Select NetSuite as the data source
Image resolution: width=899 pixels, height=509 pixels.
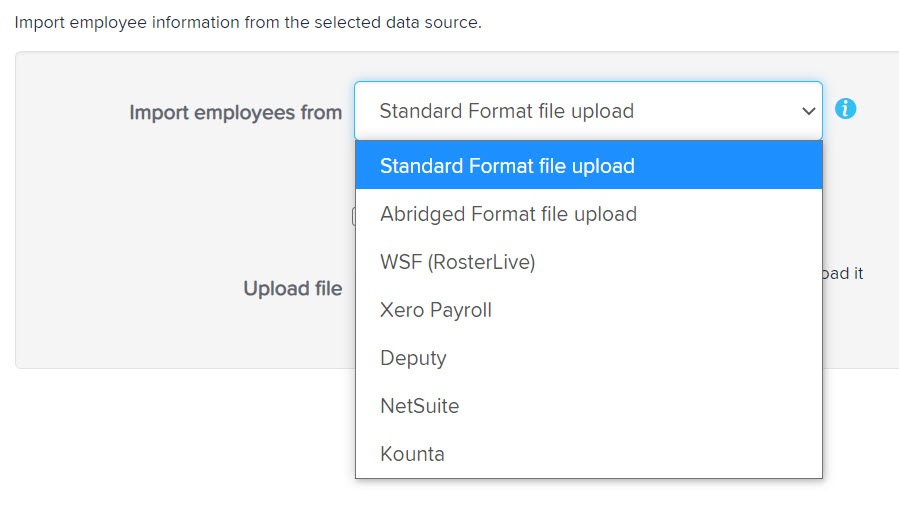click(589, 406)
